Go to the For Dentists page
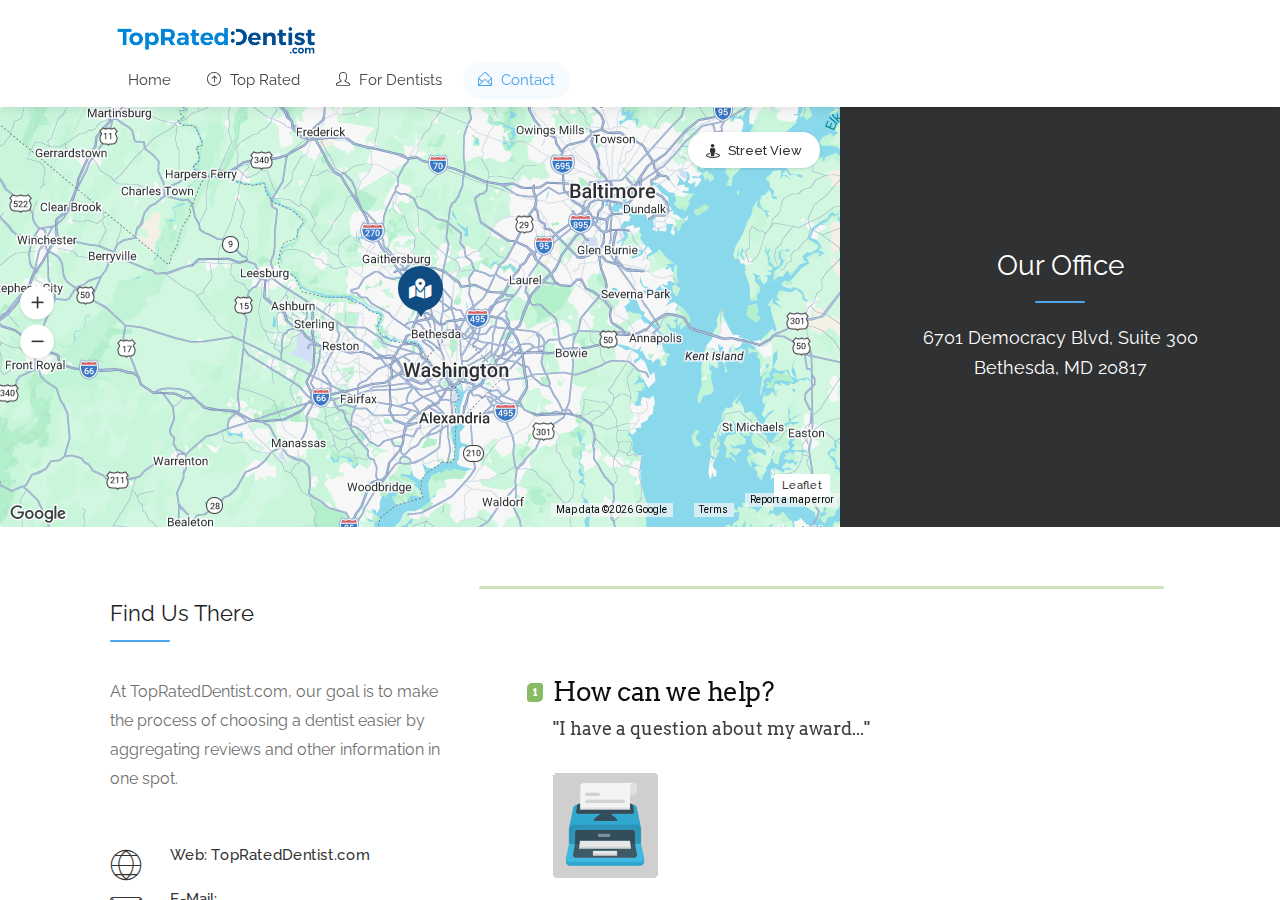This screenshot has width=1280, height=900. 388,80
